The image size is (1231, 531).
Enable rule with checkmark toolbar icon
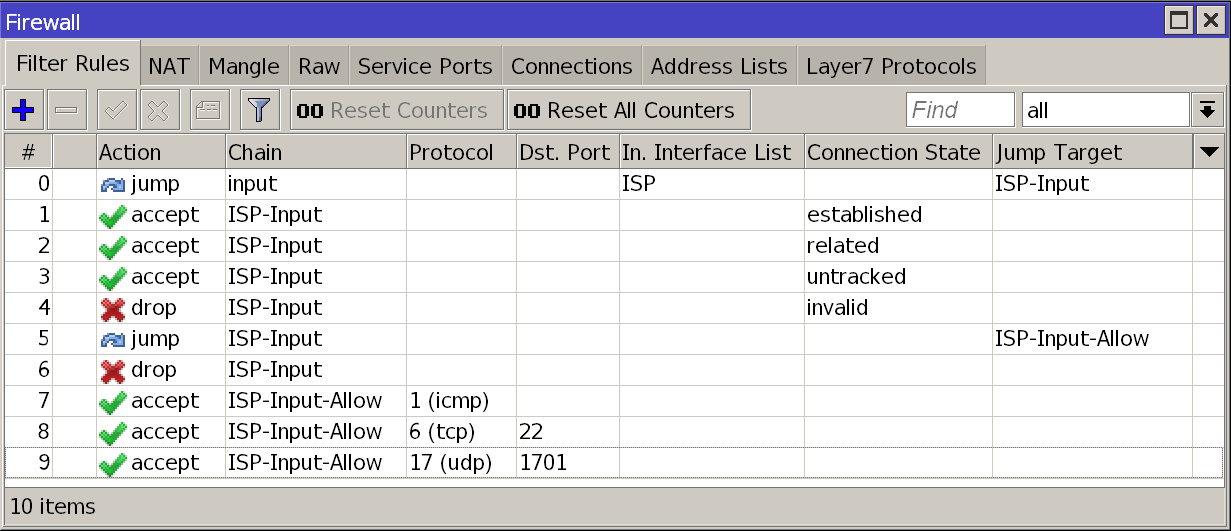click(116, 110)
